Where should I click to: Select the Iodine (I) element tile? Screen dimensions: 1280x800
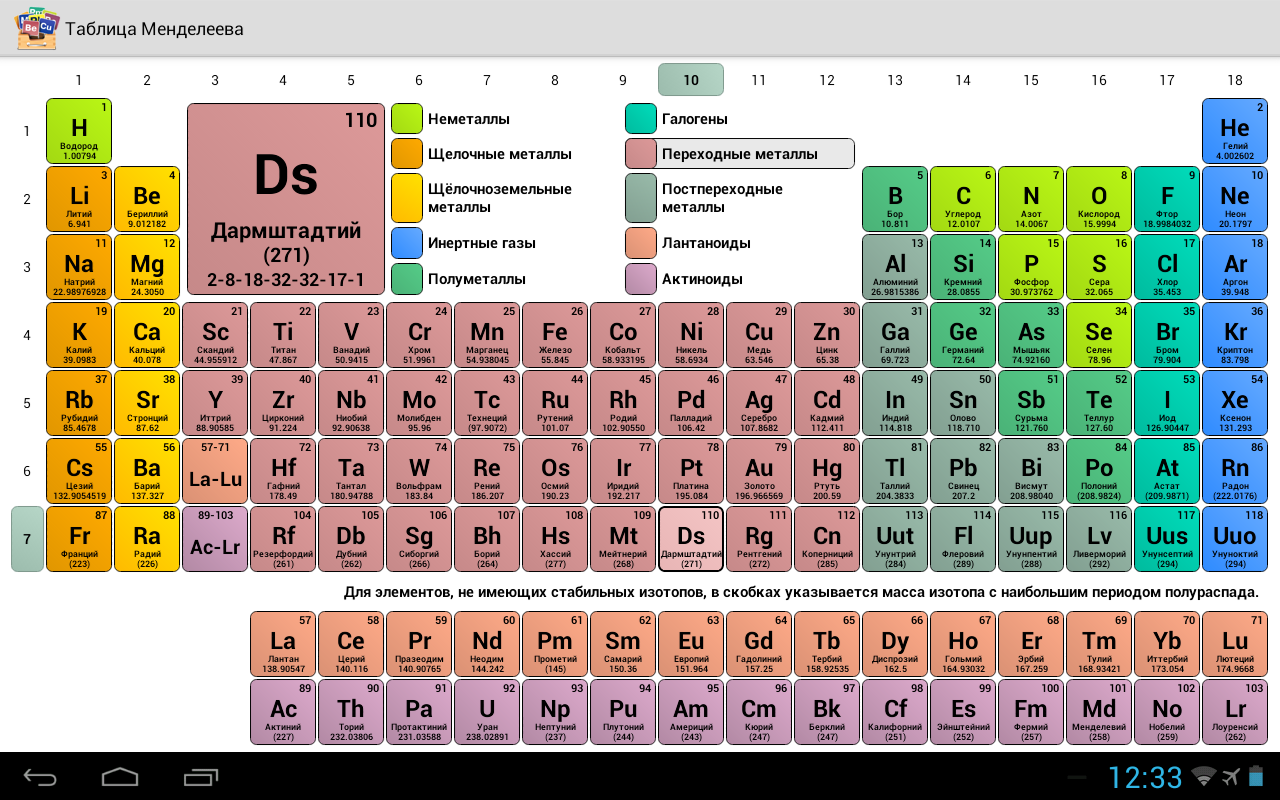point(1167,403)
